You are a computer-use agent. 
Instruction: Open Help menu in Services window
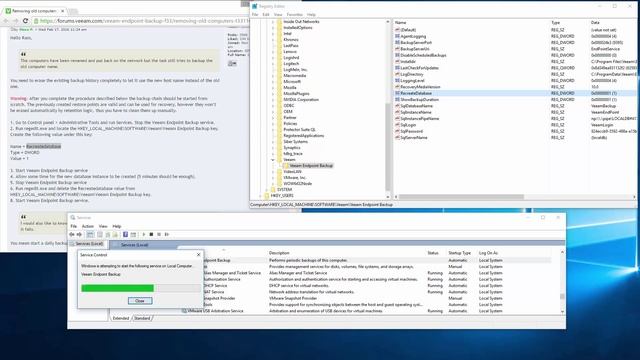pyautogui.click(x=117, y=226)
